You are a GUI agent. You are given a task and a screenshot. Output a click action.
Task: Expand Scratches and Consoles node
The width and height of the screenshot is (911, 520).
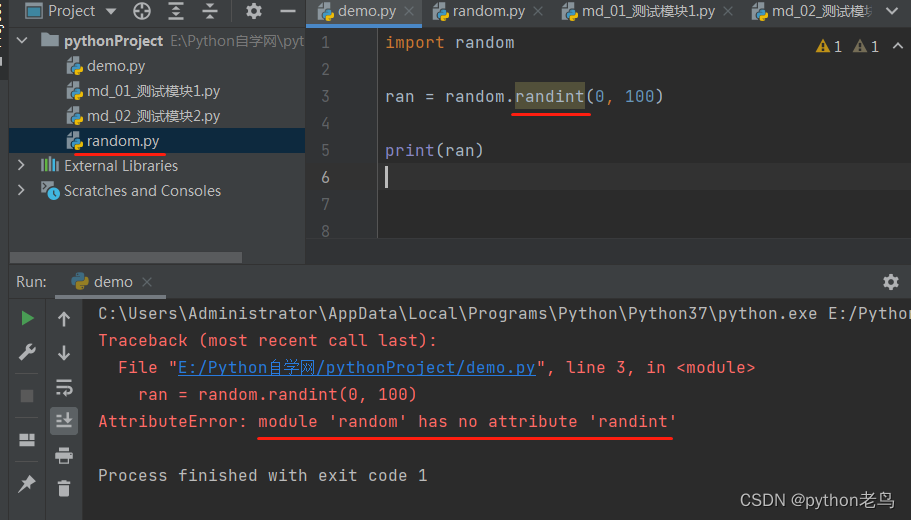[x=21, y=191]
